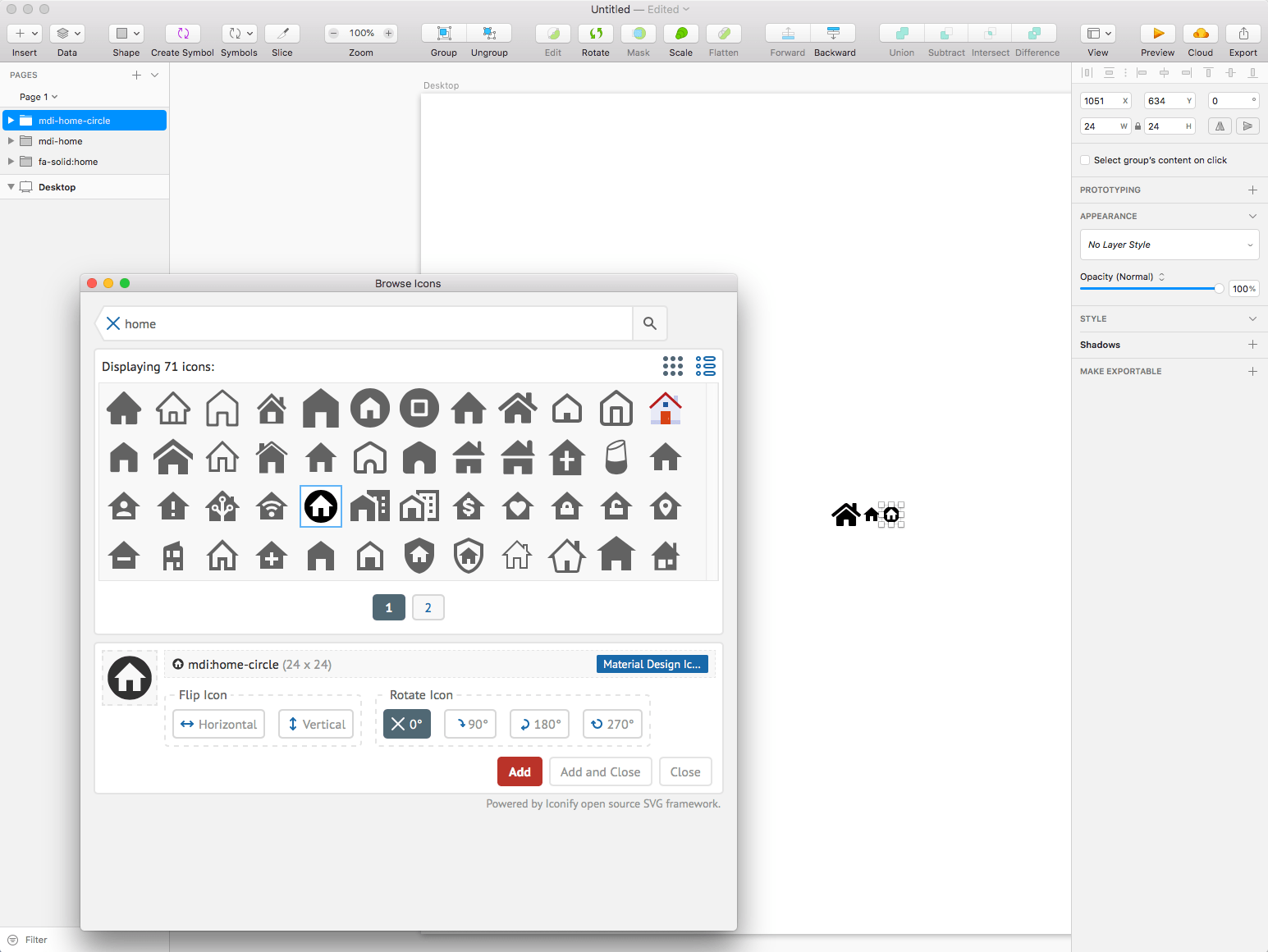The height and width of the screenshot is (952, 1268).
Task: Click the Union boolean icon
Action: (902, 34)
